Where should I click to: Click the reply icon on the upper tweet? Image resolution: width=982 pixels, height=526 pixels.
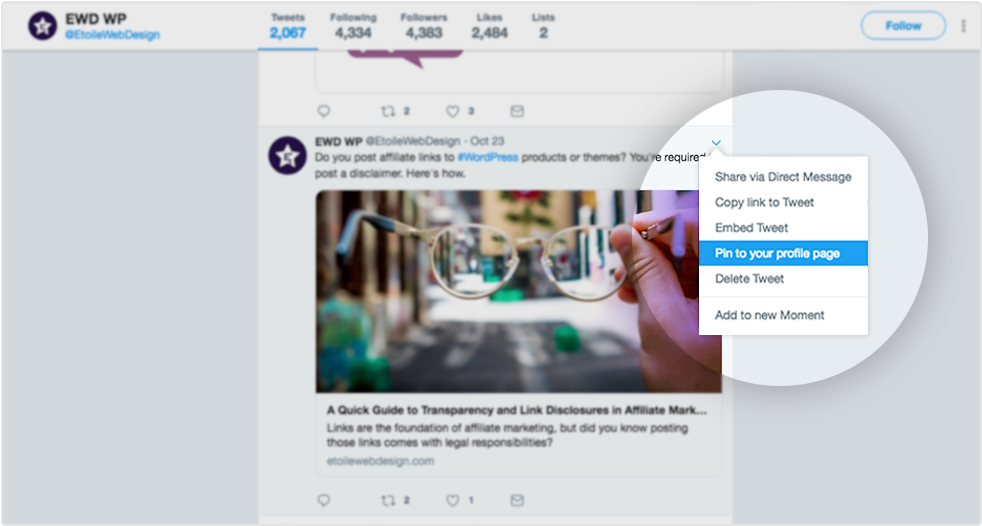tap(323, 111)
